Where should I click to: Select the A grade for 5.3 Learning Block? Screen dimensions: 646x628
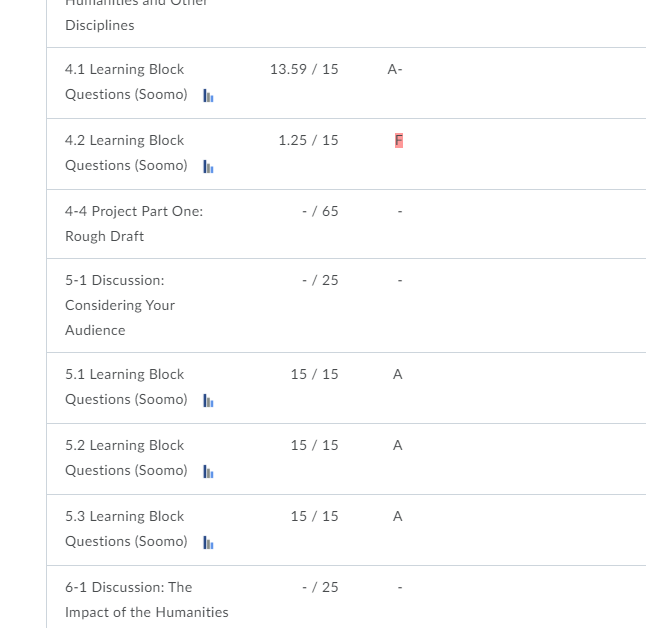[x=398, y=516]
